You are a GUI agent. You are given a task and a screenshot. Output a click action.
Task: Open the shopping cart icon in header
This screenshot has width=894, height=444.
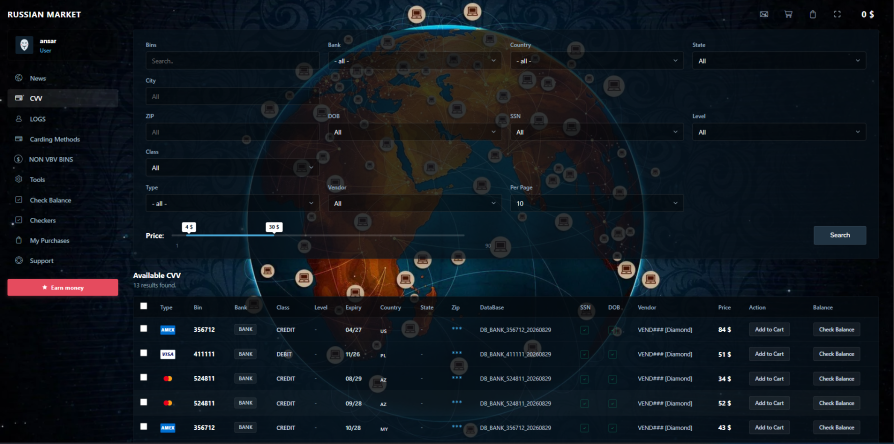coord(789,14)
